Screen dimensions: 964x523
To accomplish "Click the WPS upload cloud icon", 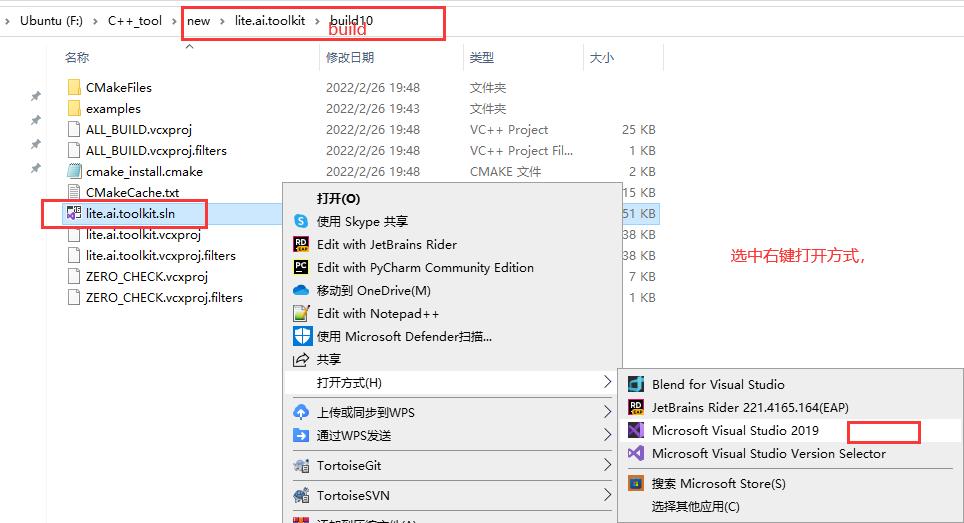I will [301, 412].
